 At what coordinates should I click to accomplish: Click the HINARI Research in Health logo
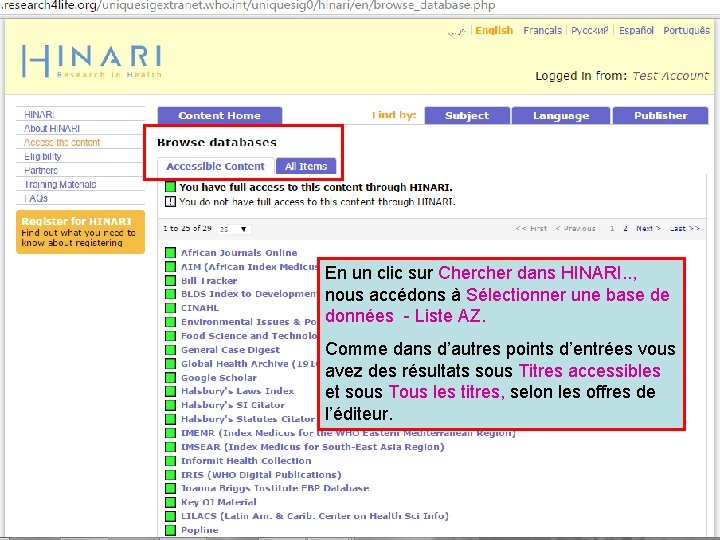point(91,61)
